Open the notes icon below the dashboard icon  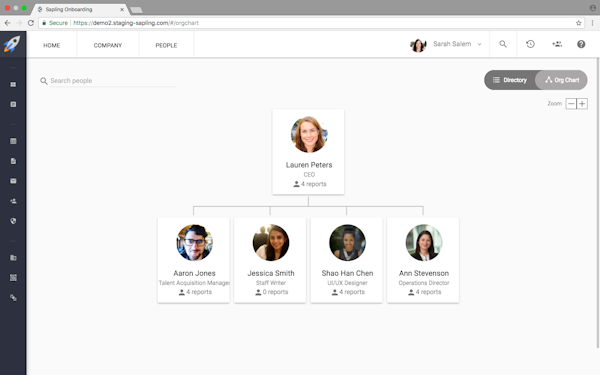coord(13,104)
